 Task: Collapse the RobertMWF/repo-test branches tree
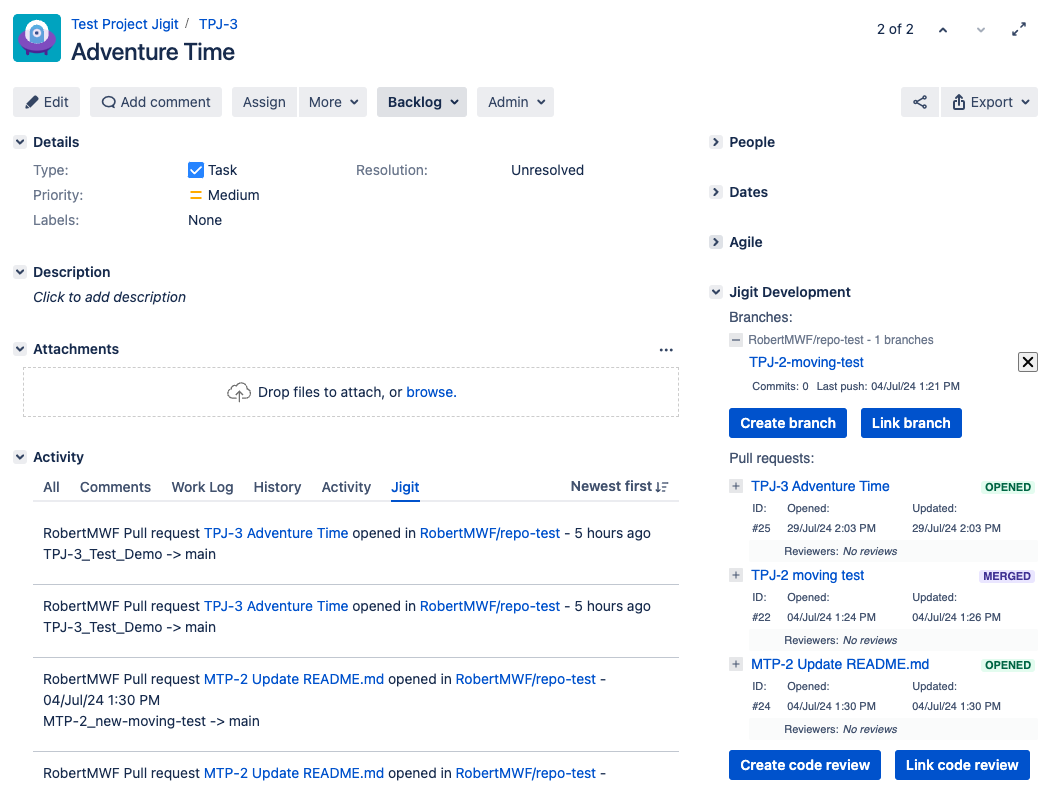(736, 340)
